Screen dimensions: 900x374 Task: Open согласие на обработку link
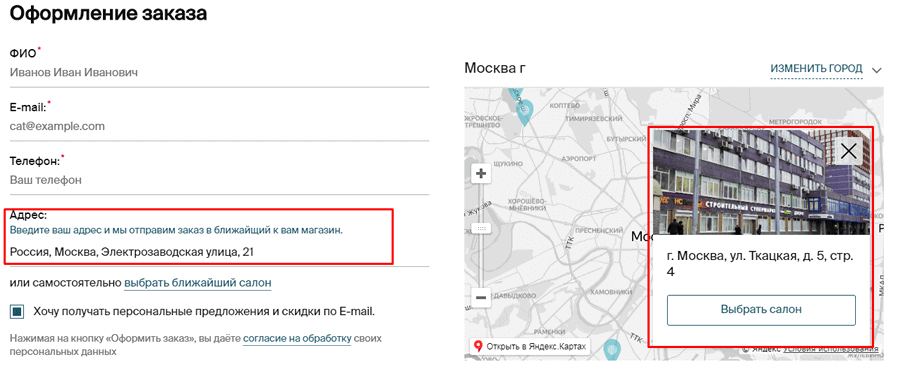point(297,338)
